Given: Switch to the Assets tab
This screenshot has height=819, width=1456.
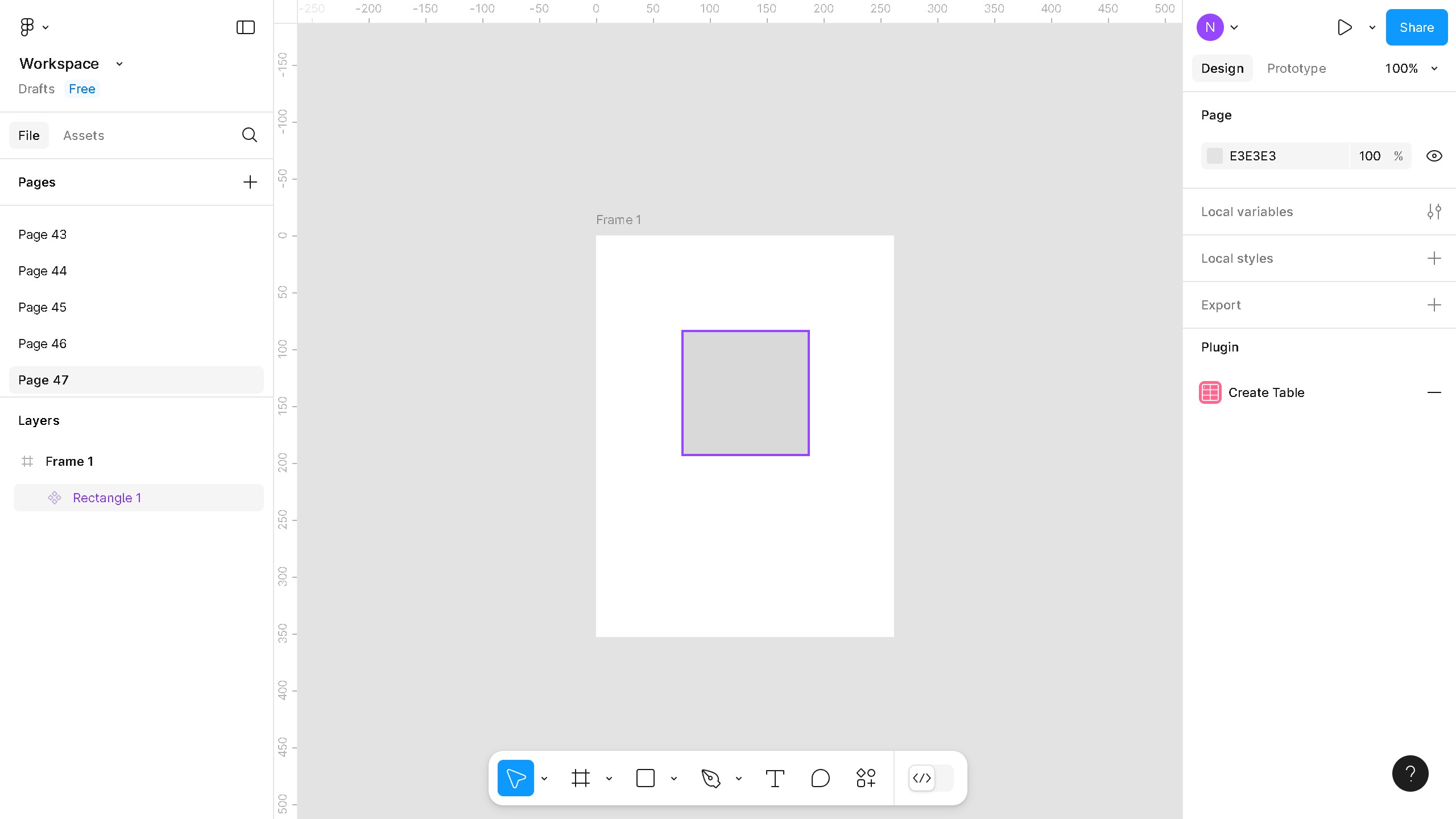Looking at the screenshot, I should pyautogui.click(x=84, y=135).
